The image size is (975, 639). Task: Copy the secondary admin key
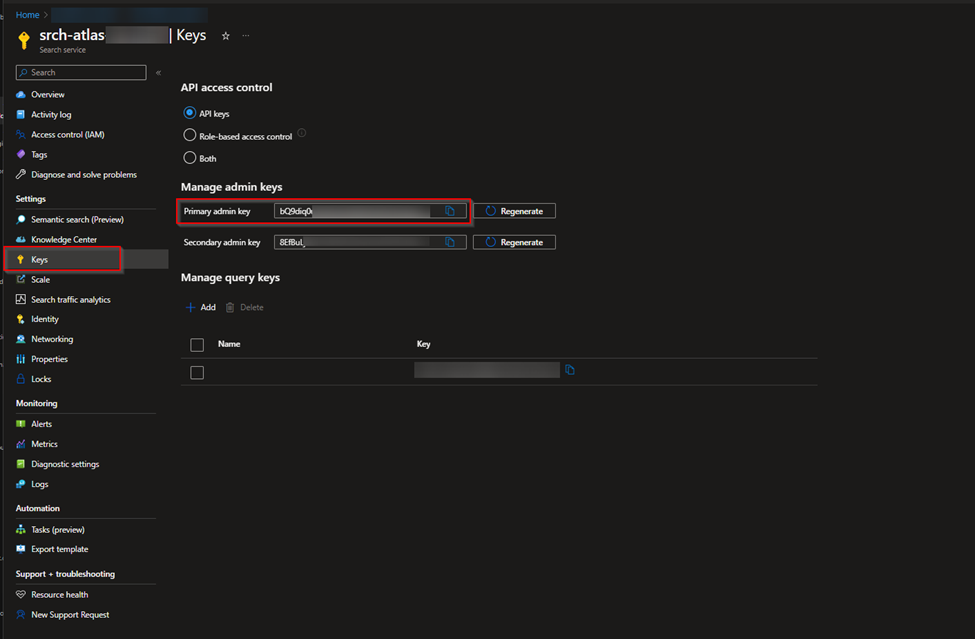pos(450,242)
